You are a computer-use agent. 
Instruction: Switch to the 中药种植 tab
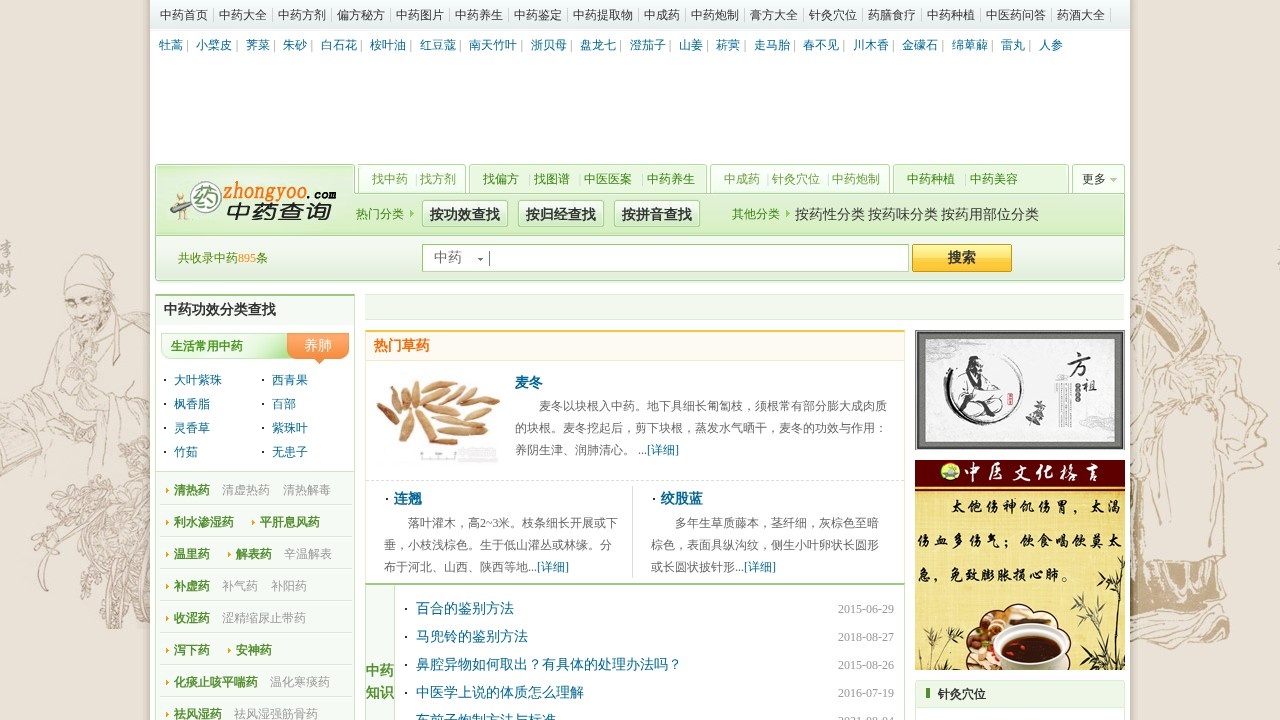[931, 179]
